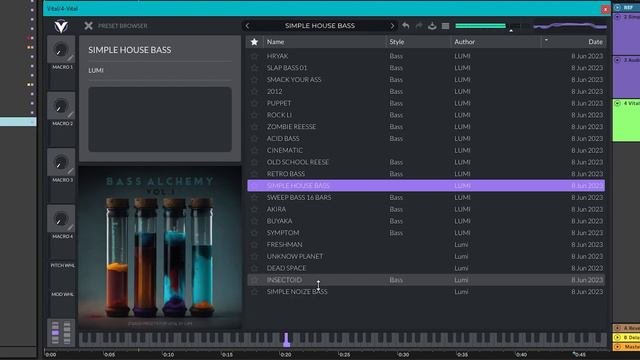640x360 pixels.
Task: Click the PITCH WHL wheel control
Action: point(62,265)
